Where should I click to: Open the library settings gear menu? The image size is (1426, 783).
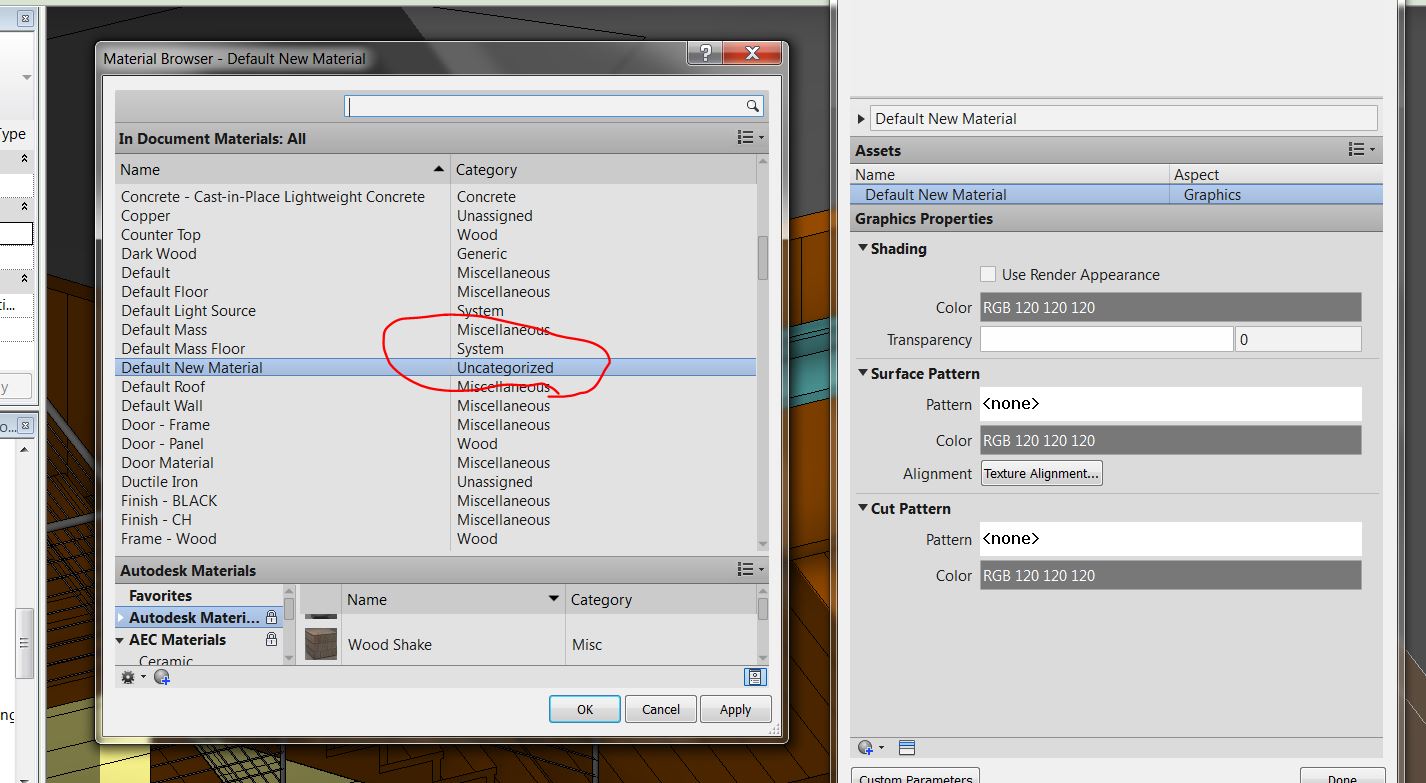131,677
